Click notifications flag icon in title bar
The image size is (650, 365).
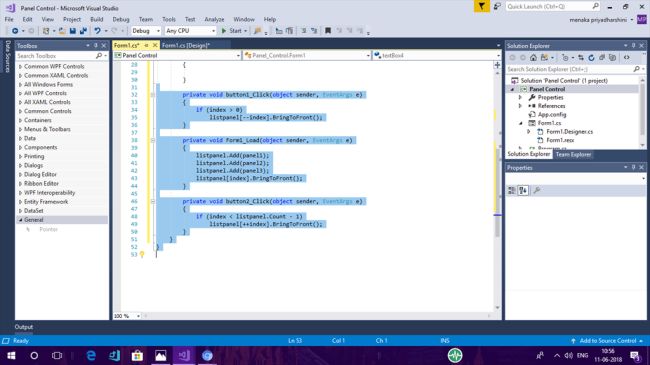(x=482, y=7)
